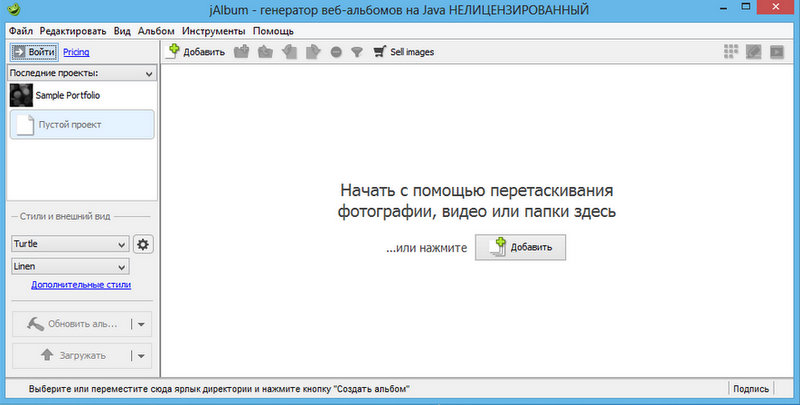Viewport: 800px width, 405px height.
Task: Click the Войти sign-in button
Action: 34,52
